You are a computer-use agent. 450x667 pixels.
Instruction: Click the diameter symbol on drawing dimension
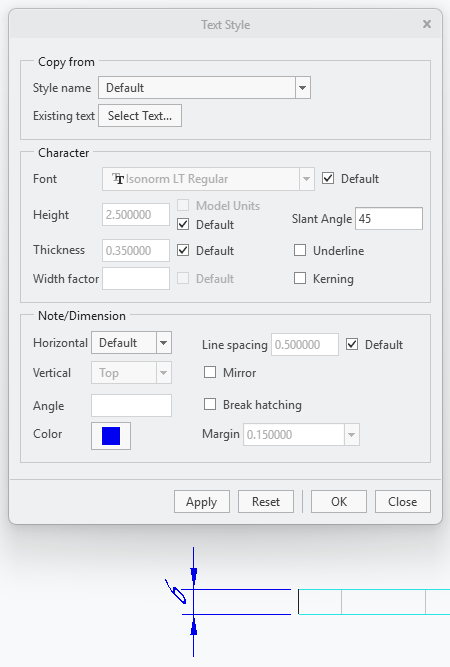pos(176,592)
